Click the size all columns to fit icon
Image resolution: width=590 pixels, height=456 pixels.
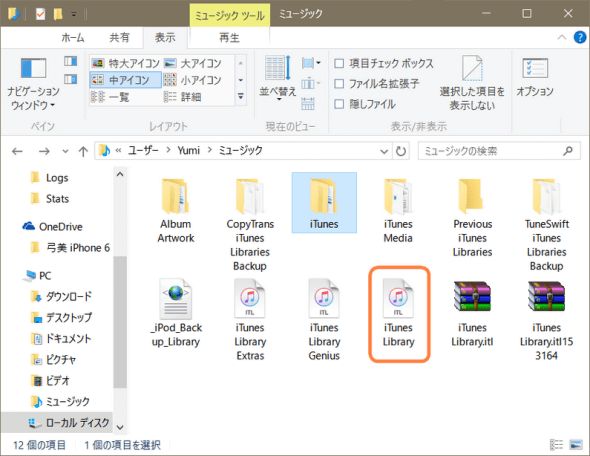point(308,103)
